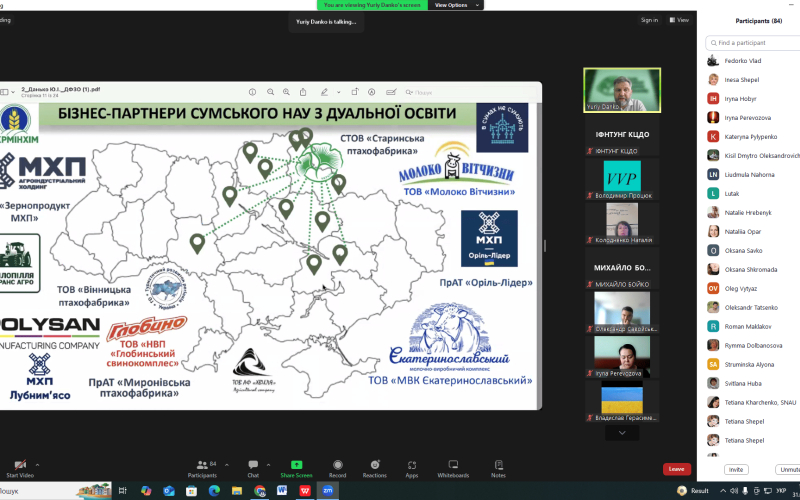Viewport: 800px width, 500px height.
Task: Click the PDF info icon in shared toolbar
Action: click(x=252, y=92)
